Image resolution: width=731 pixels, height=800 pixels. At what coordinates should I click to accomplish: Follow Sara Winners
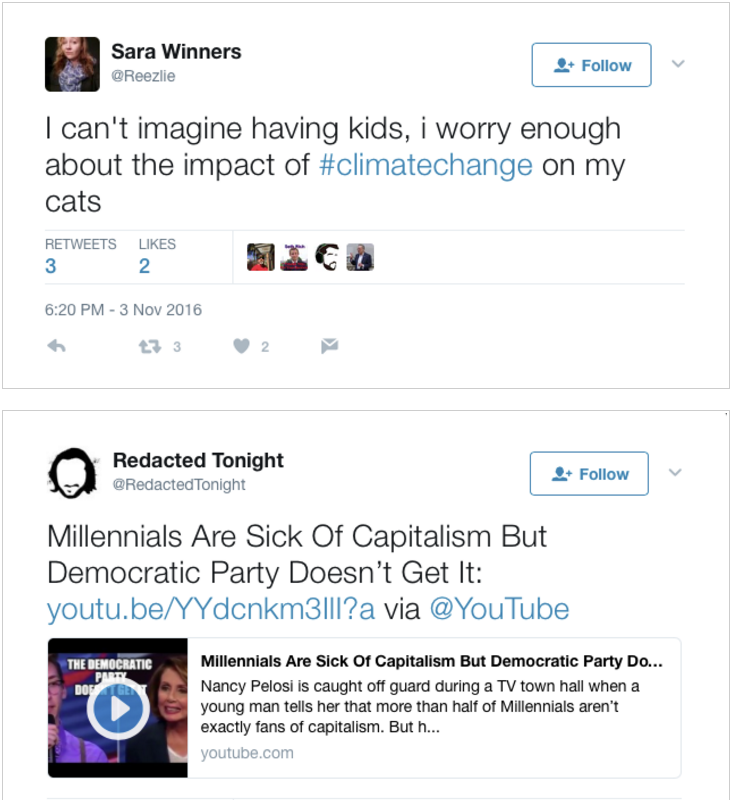591,65
